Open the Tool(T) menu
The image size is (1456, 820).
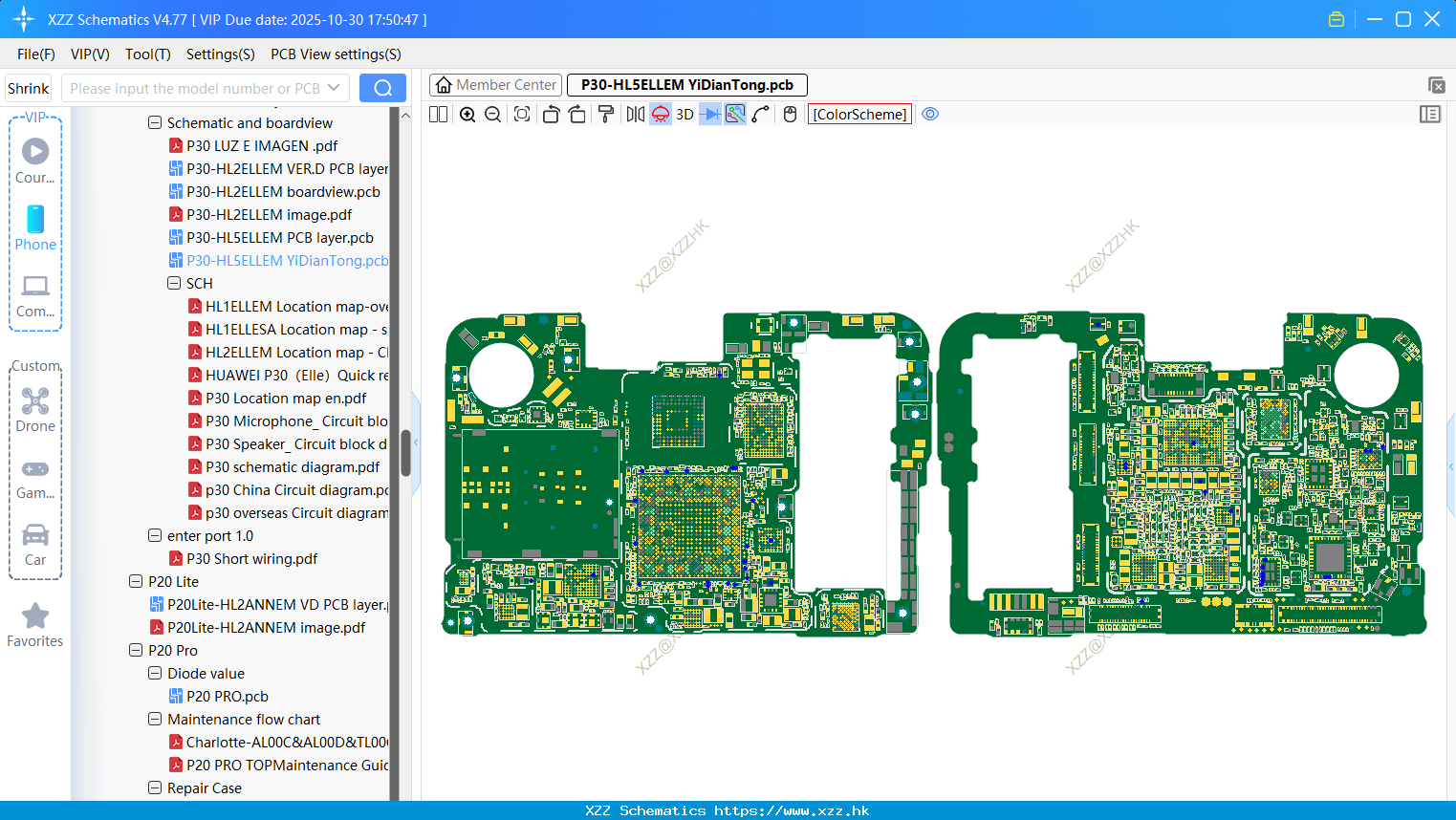click(x=148, y=54)
